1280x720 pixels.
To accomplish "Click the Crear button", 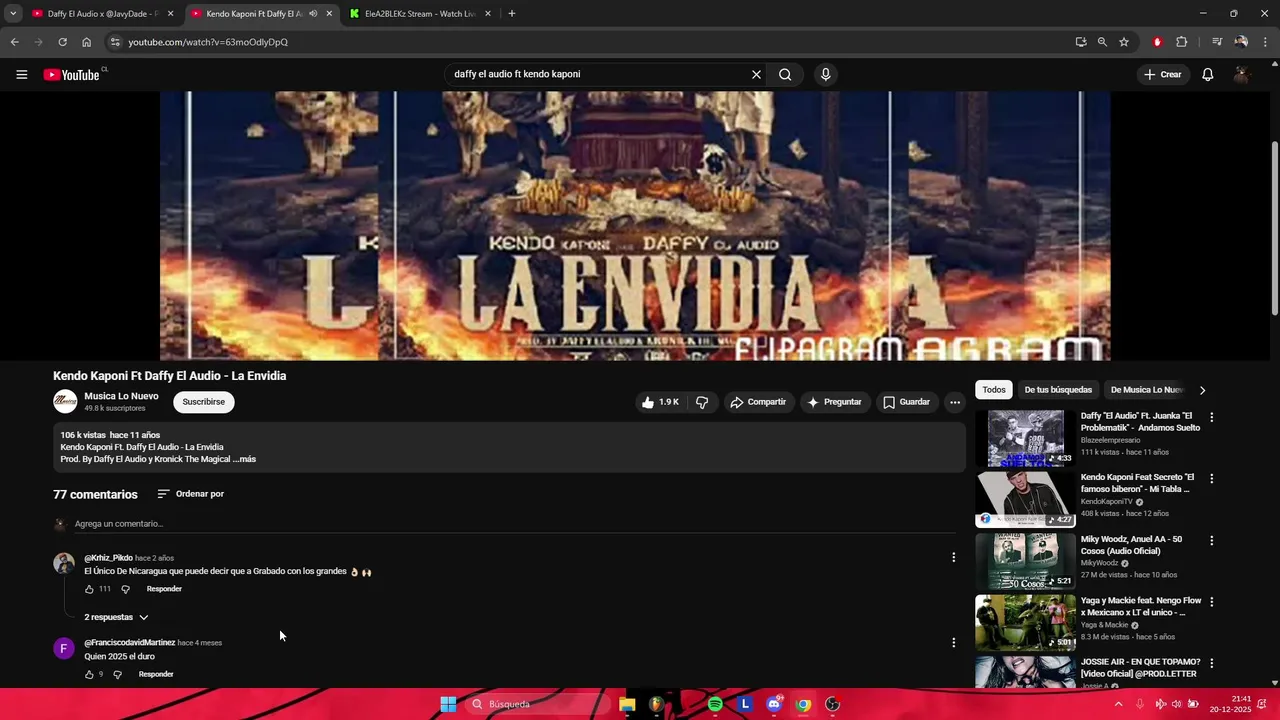I will (x=1163, y=74).
